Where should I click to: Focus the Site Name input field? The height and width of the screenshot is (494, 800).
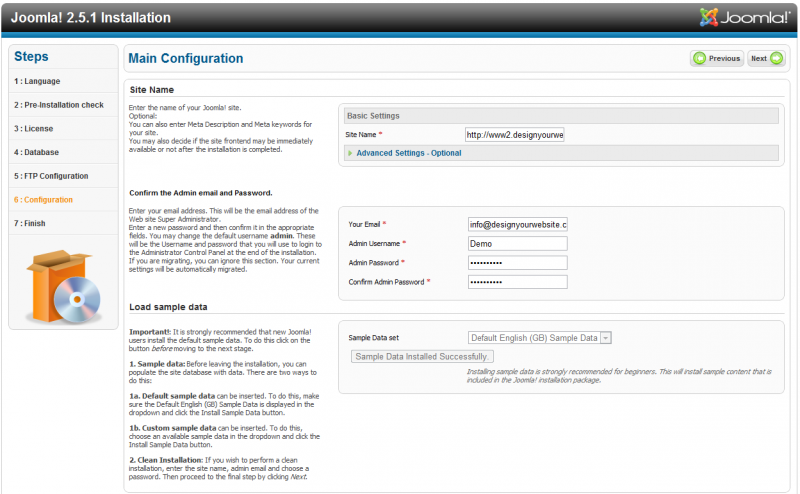point(514,135)
